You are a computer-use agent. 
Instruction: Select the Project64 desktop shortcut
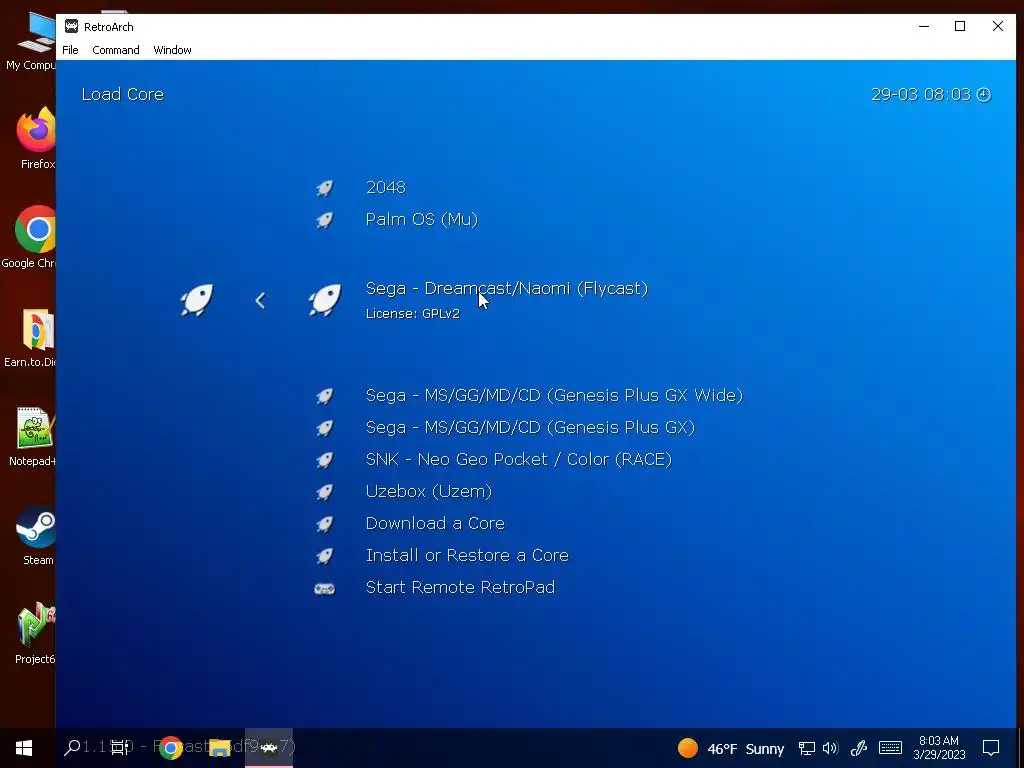pos(35,633)
